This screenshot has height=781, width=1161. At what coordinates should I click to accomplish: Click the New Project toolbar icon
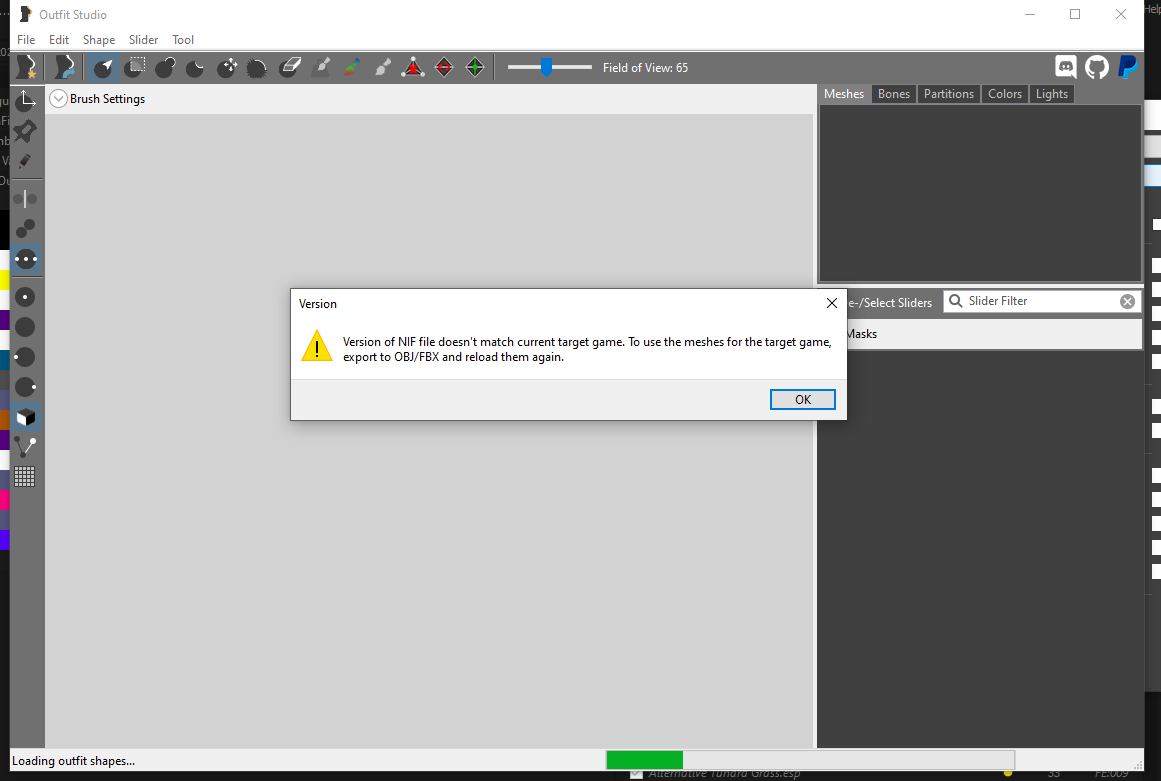tap(27, 67)
